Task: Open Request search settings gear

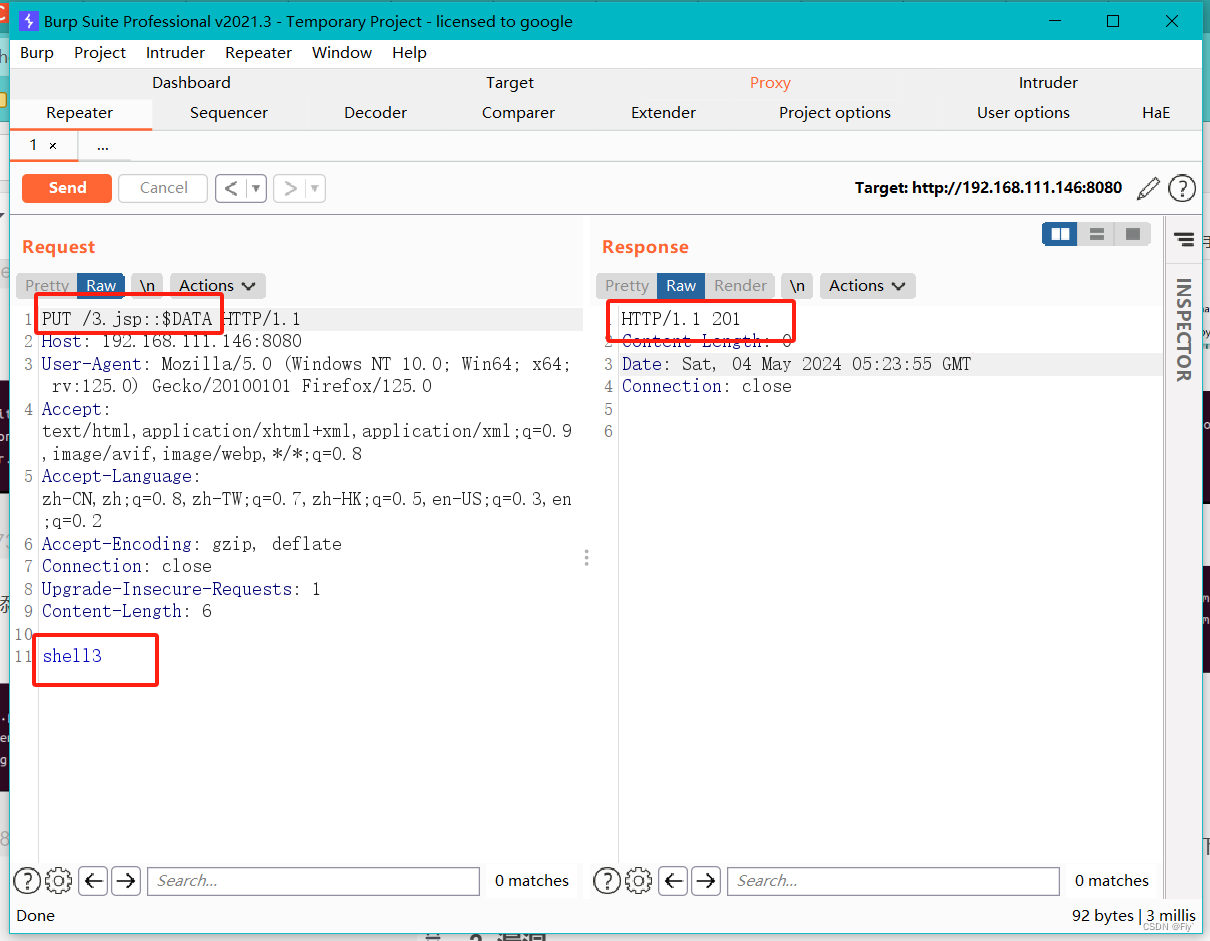Action: coord(59,881)
